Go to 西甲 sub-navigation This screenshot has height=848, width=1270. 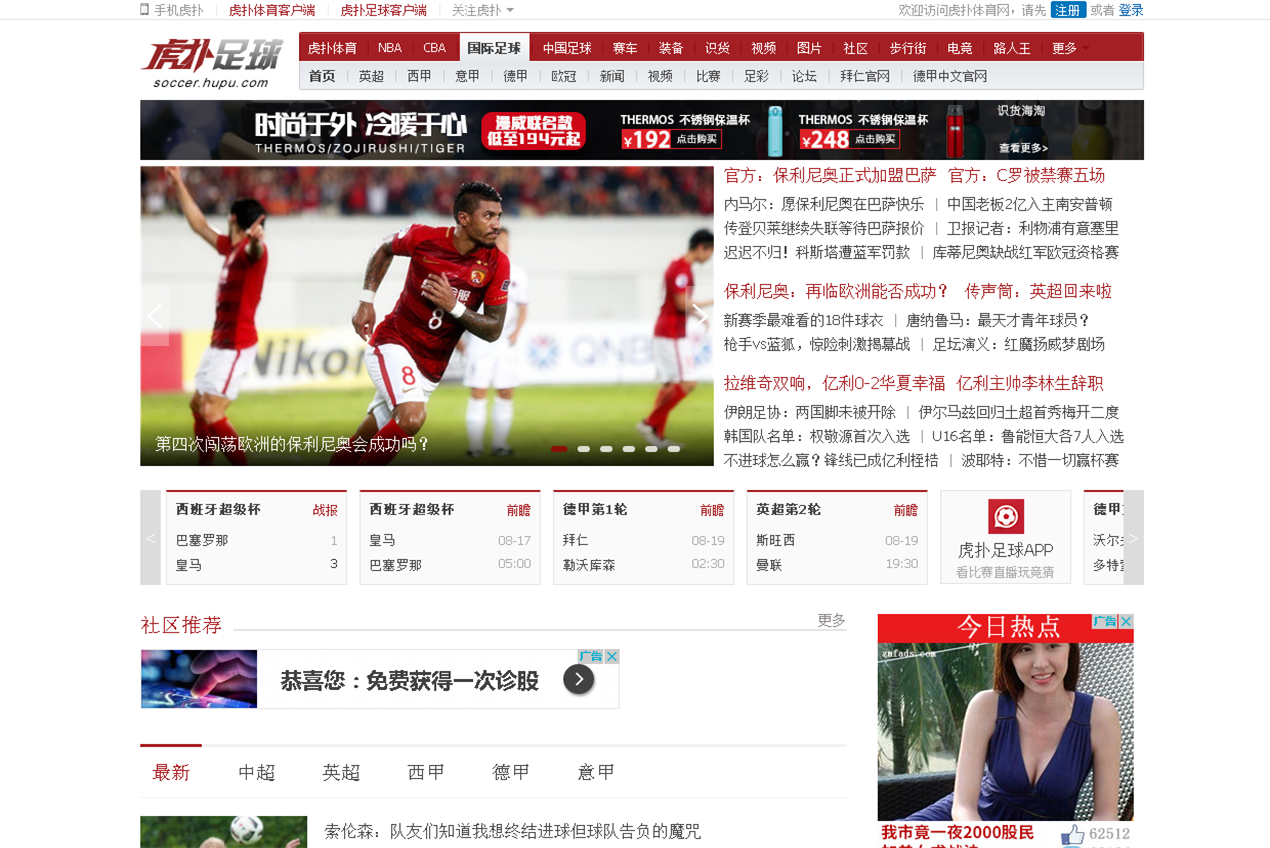pyautogui.click(x=419, y=76)
